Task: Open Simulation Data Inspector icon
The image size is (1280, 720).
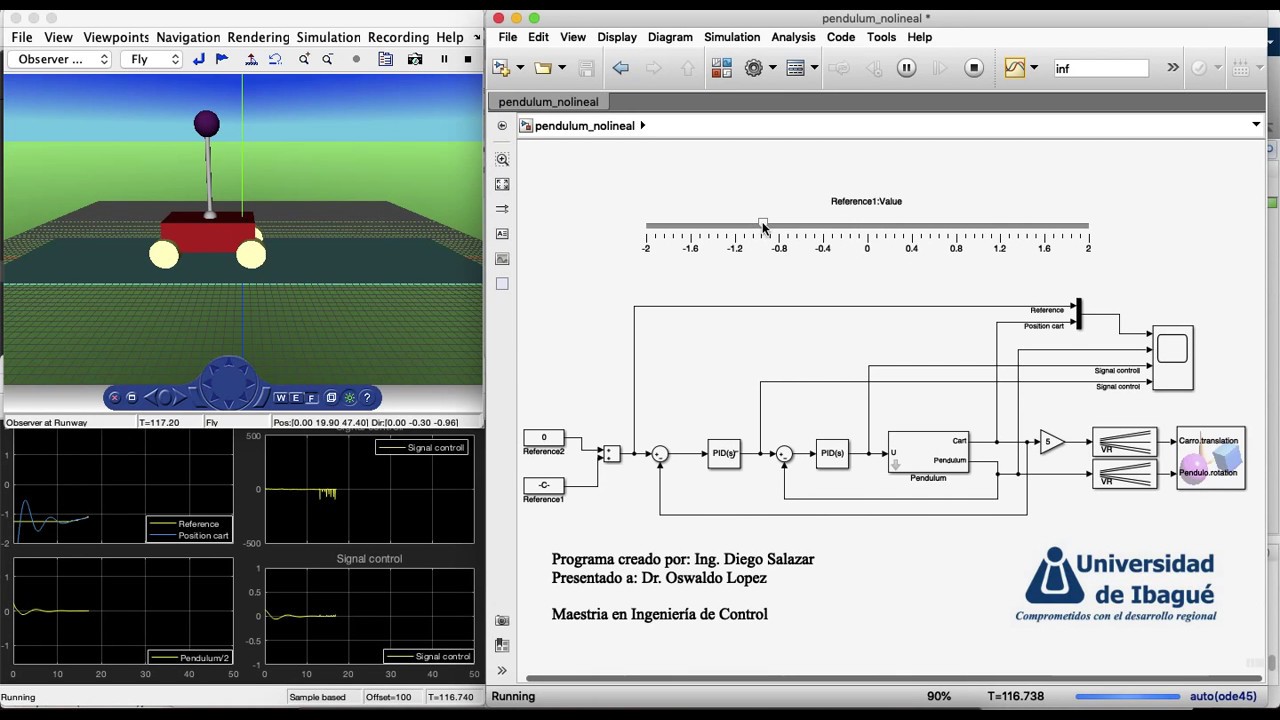Action: (x=1015, y=68)
